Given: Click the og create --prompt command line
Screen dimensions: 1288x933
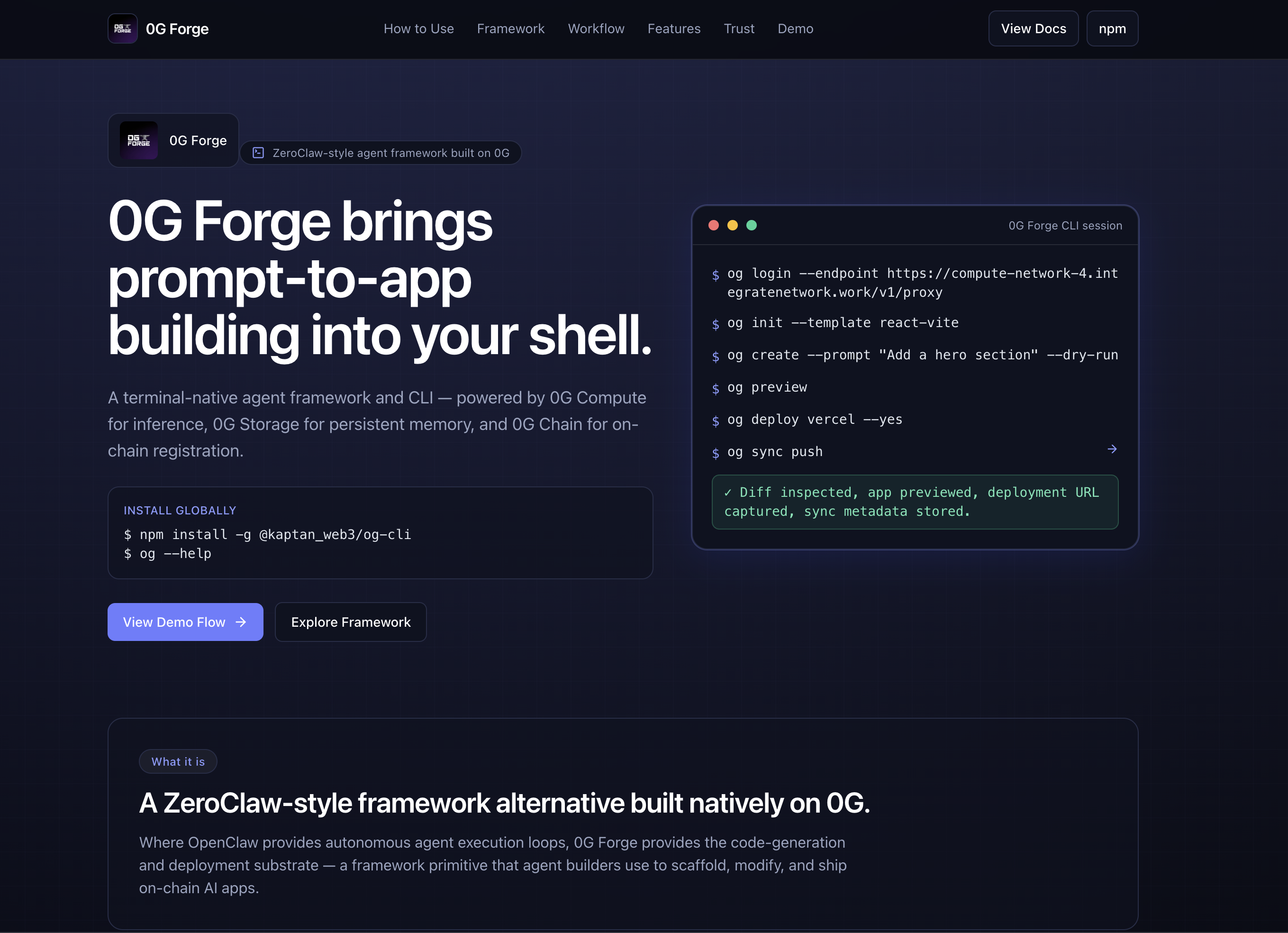Looking at the screenshot, I should click(x=915, y=355).
